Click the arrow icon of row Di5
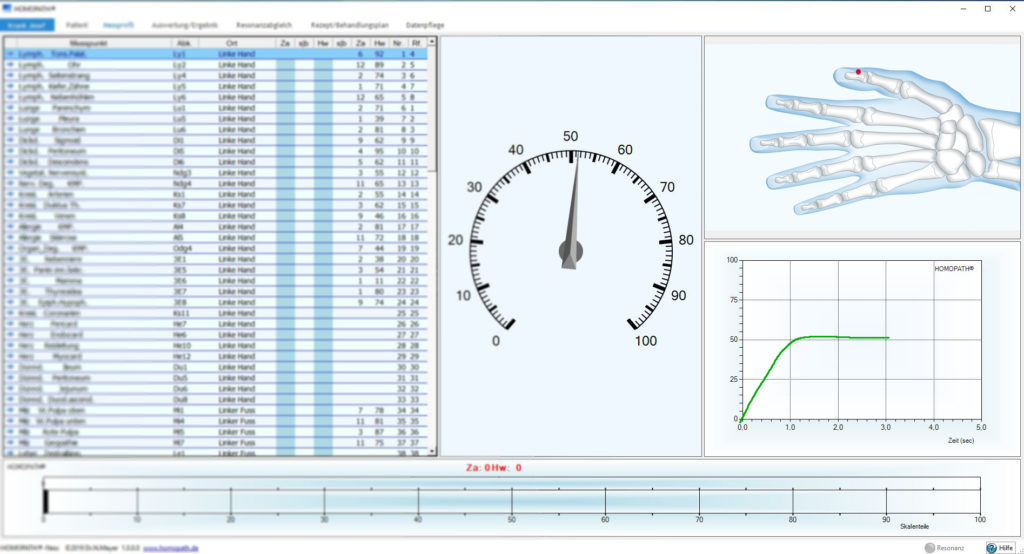The image size is (1024, 554). 10,151
